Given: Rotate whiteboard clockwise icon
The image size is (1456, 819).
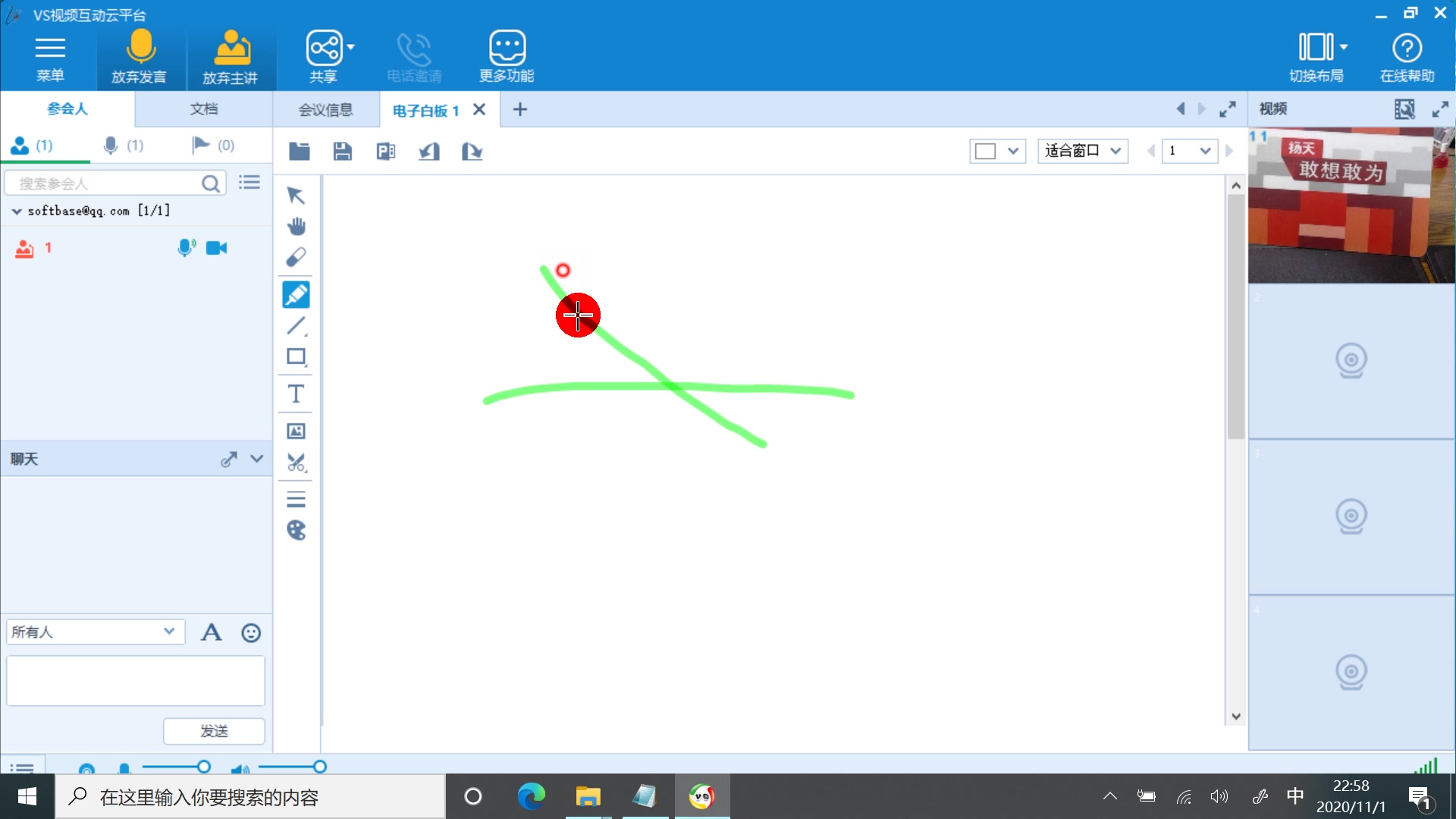Looking at the screenshot, I should 472,152.
